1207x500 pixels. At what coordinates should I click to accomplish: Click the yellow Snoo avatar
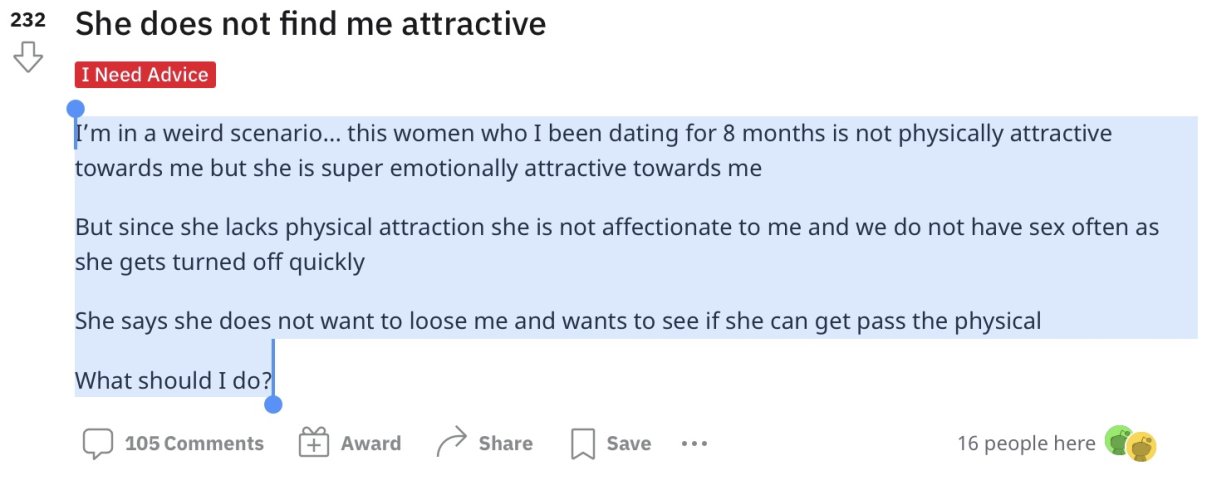pyautogui.click(x=1142, y=447)
